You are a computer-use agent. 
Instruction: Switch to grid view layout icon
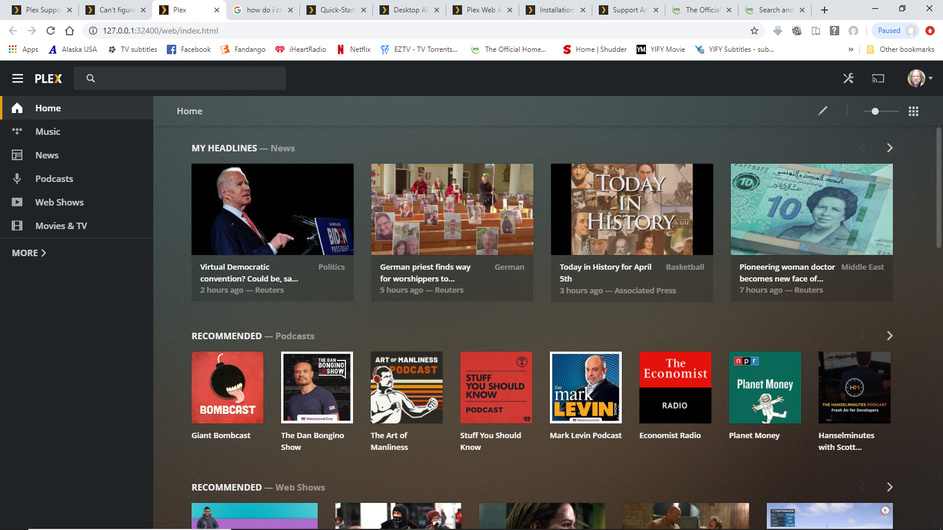tap(913, 111)
